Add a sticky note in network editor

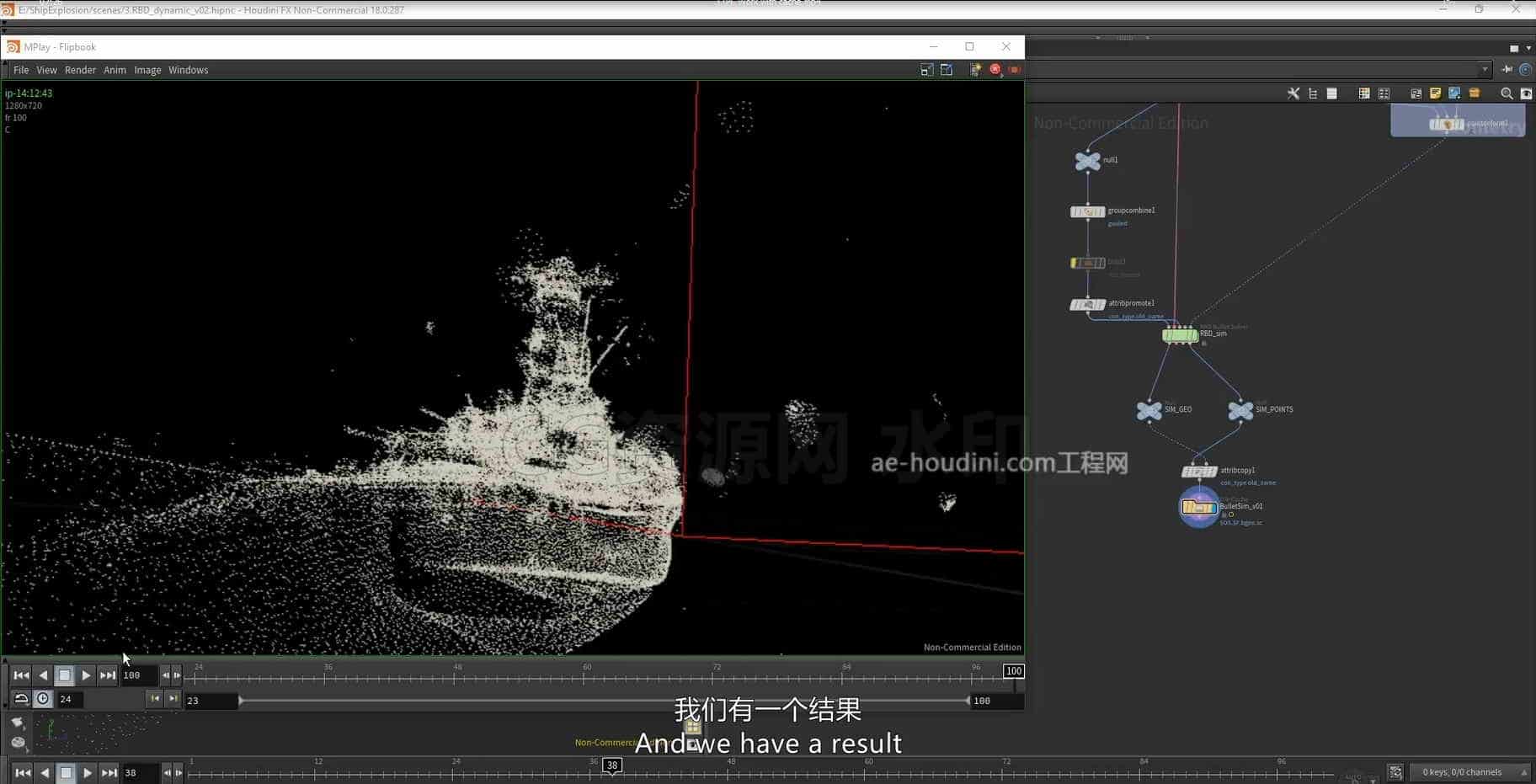[x=1435, y=93]
